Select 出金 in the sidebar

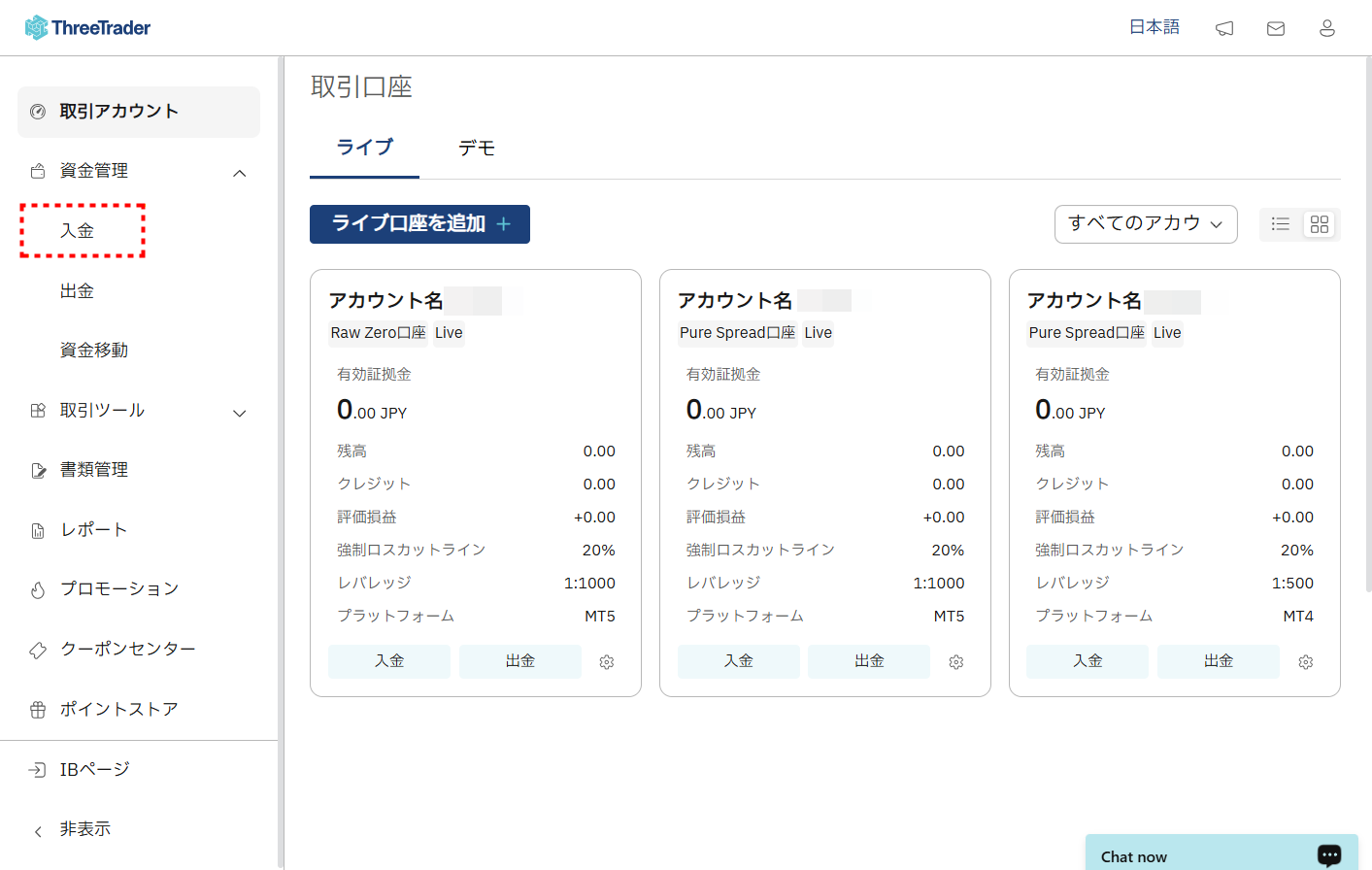pyautogui.click(x=77, y=291)
